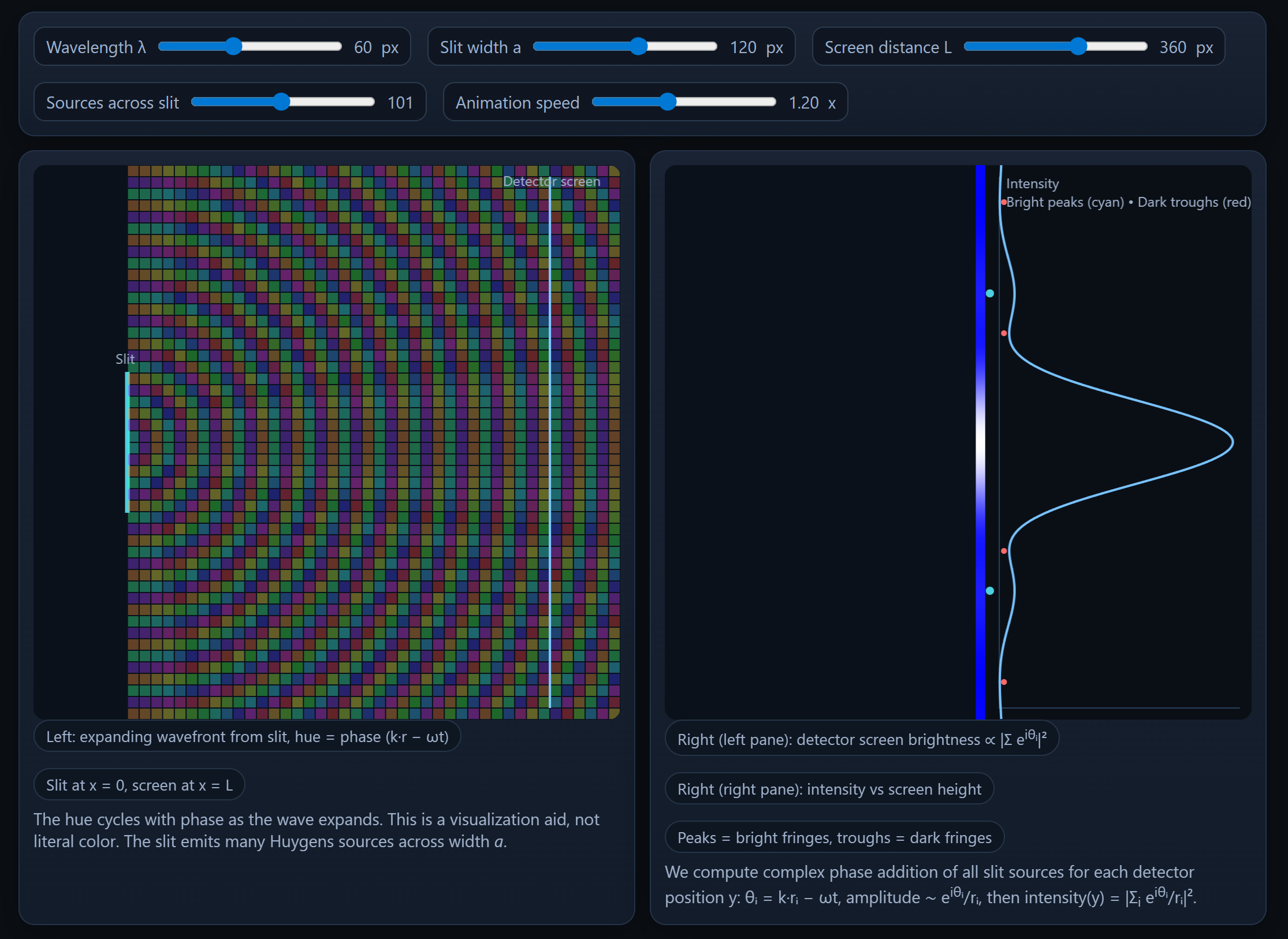Adjust the Animation speed slider
This screenshot has width=1288, height=939.
[668, 102]
